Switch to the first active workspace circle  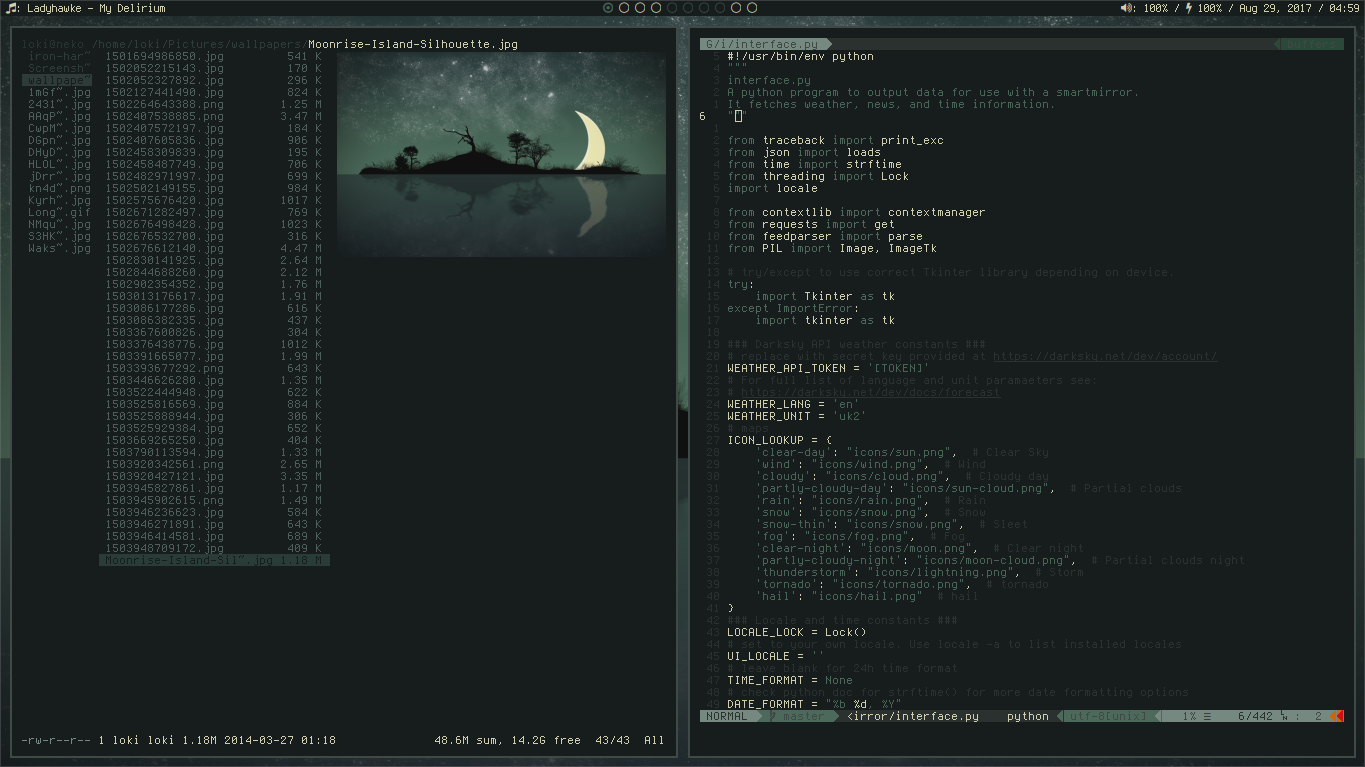[x=608, y=8]
